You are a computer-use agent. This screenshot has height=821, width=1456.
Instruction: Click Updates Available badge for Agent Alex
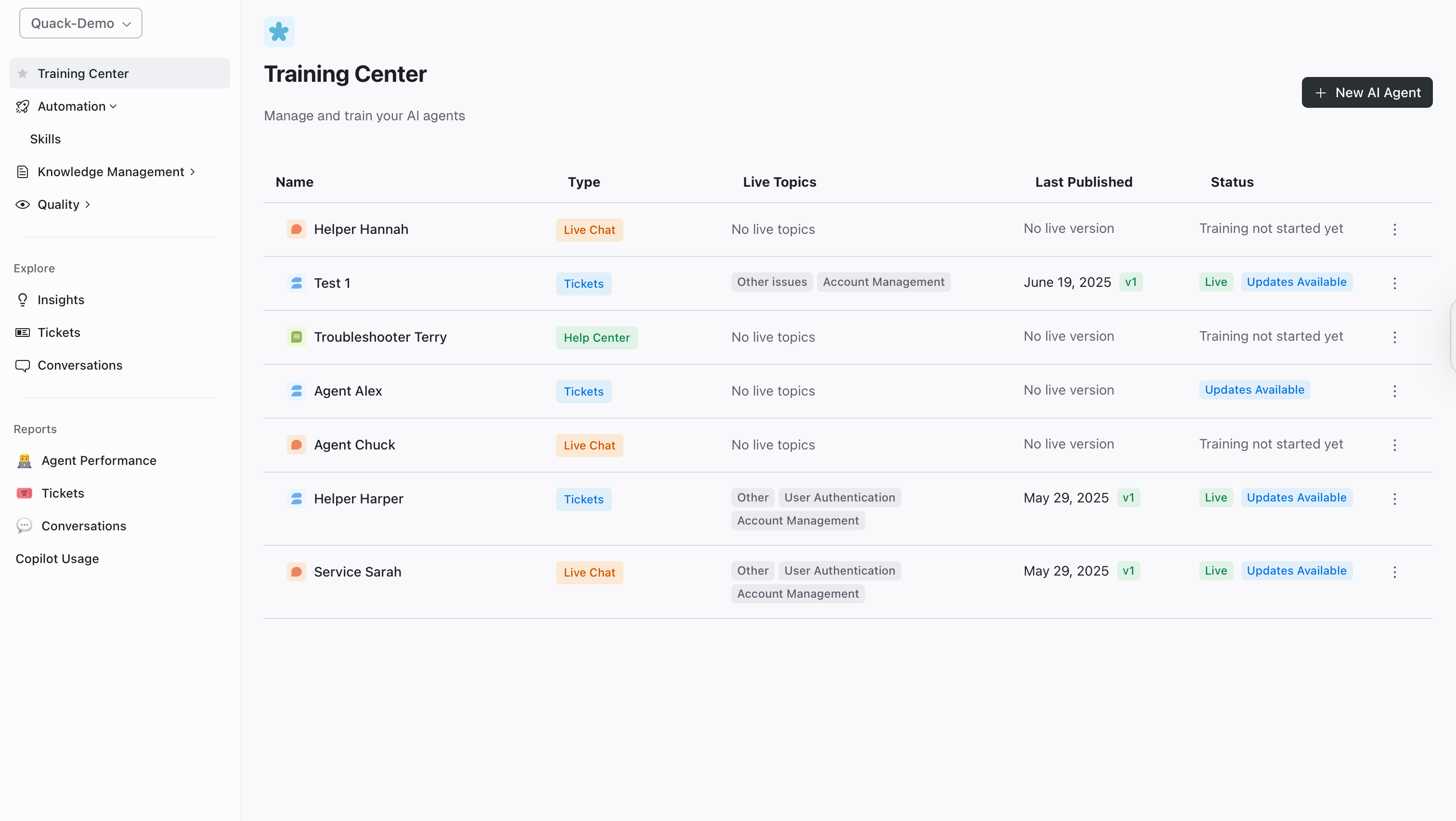[1254, 390]
